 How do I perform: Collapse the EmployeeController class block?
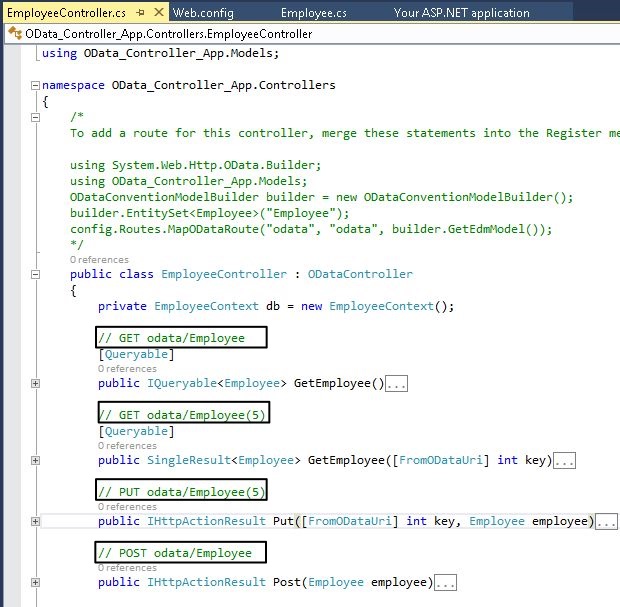pos(36,274)
